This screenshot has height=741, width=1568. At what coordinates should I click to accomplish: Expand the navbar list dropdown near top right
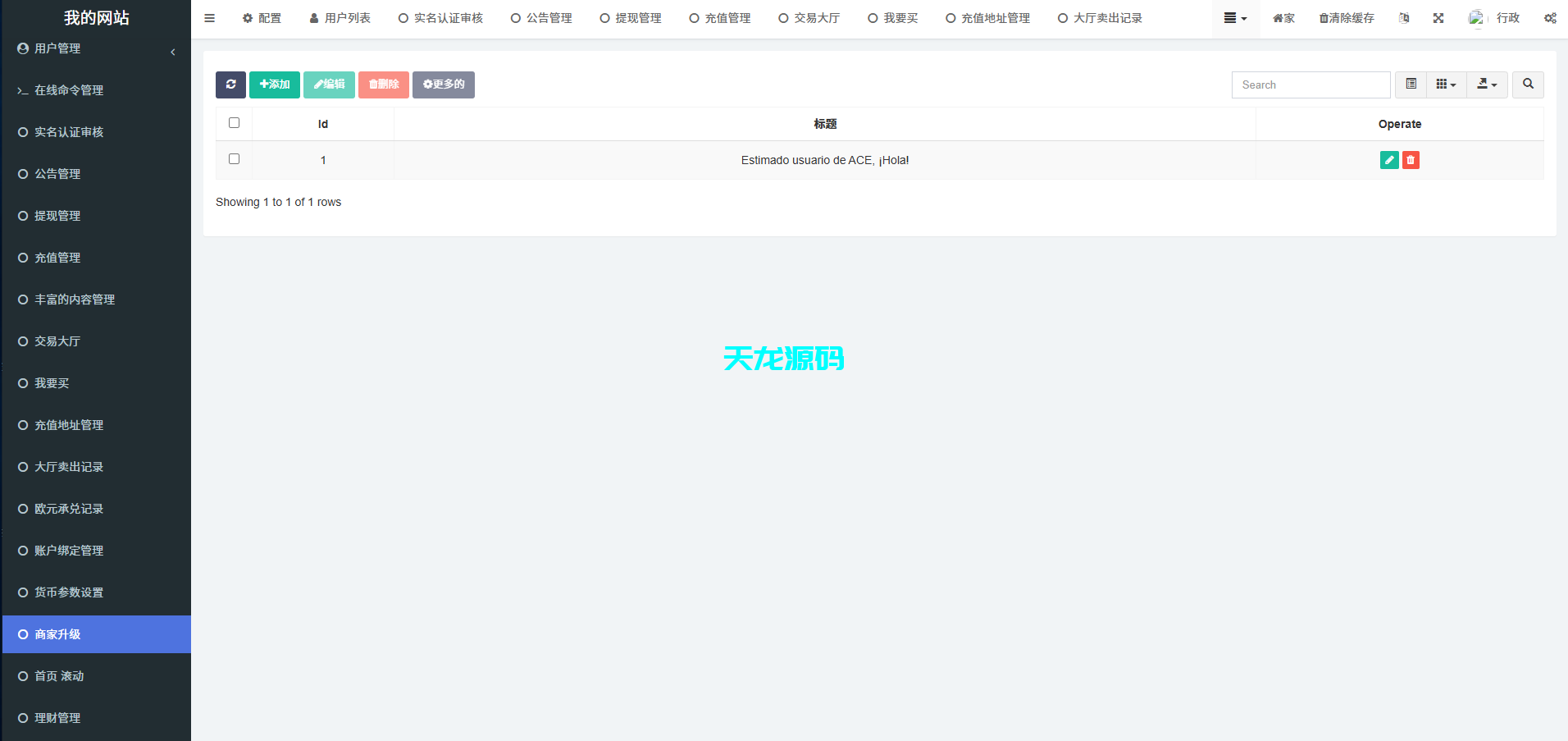tap(1235, 17)
